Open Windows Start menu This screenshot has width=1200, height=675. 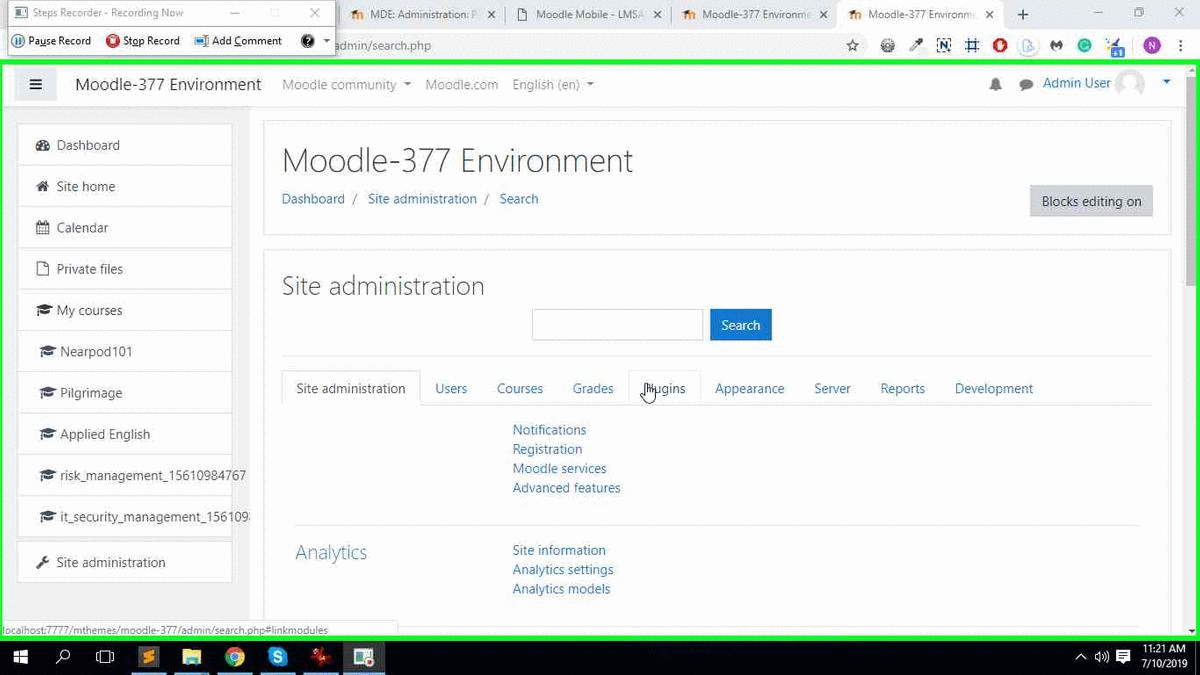(19, 657)
